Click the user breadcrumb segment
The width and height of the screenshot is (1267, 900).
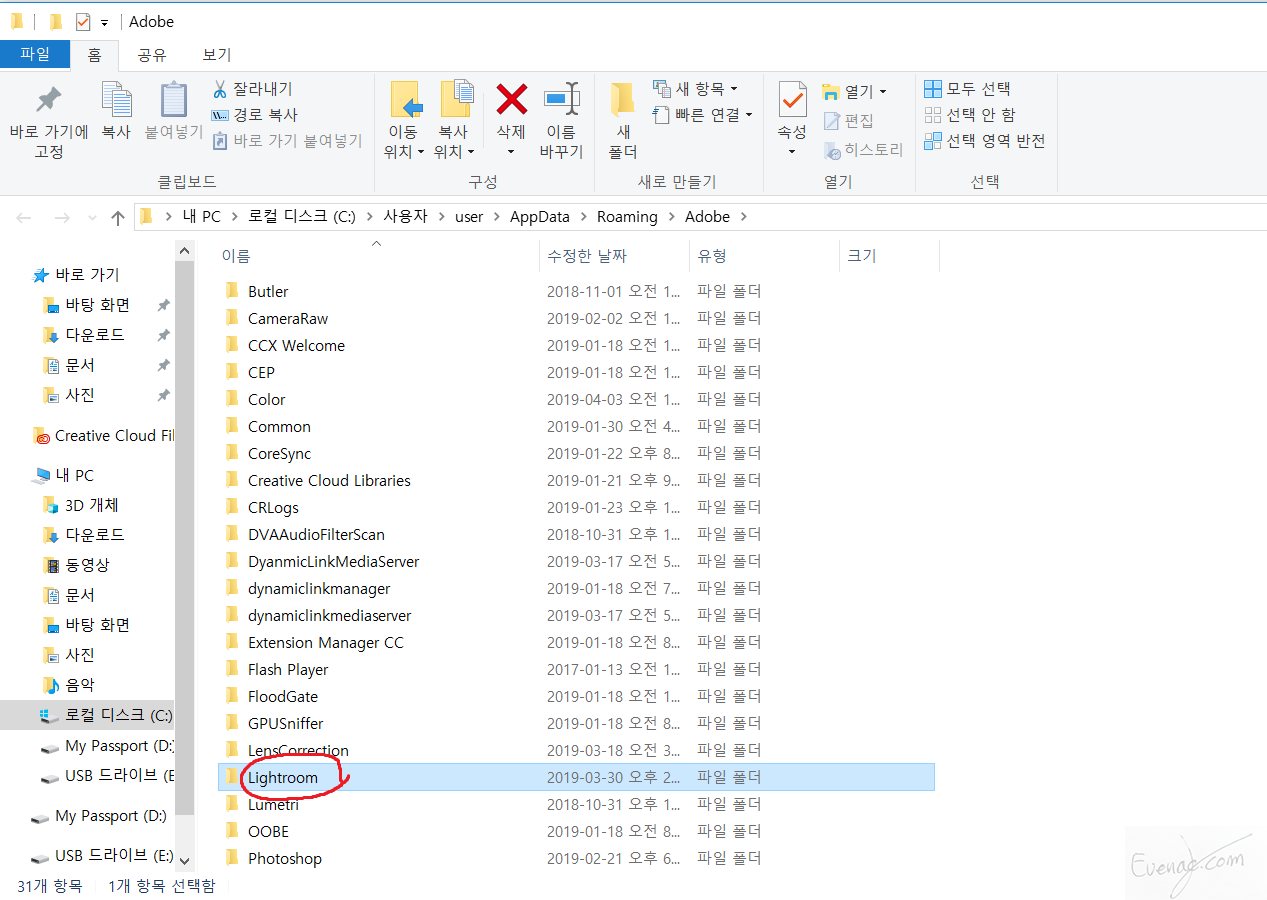469,217
